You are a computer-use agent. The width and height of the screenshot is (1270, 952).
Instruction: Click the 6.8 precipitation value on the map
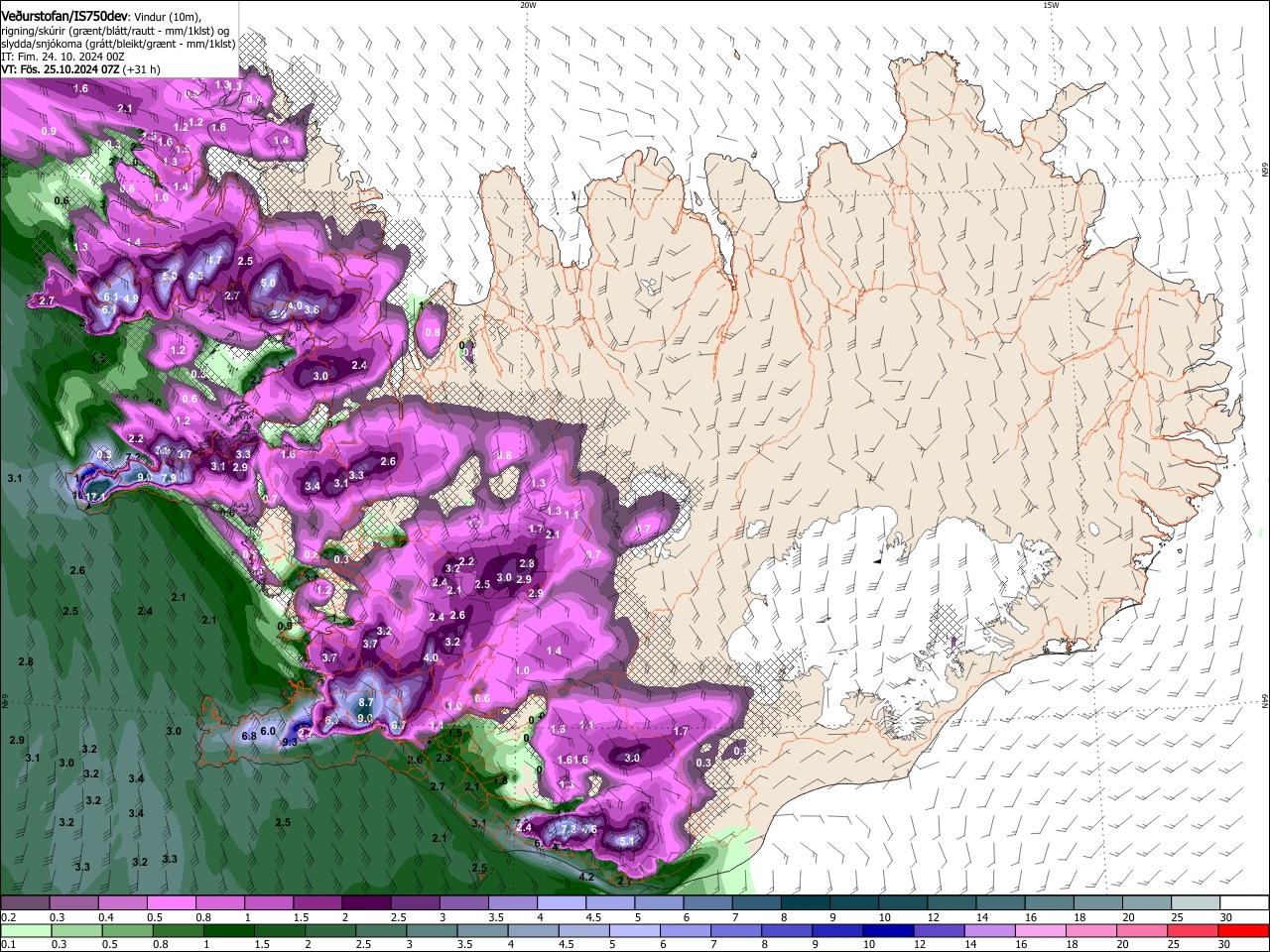coord(249,737)
